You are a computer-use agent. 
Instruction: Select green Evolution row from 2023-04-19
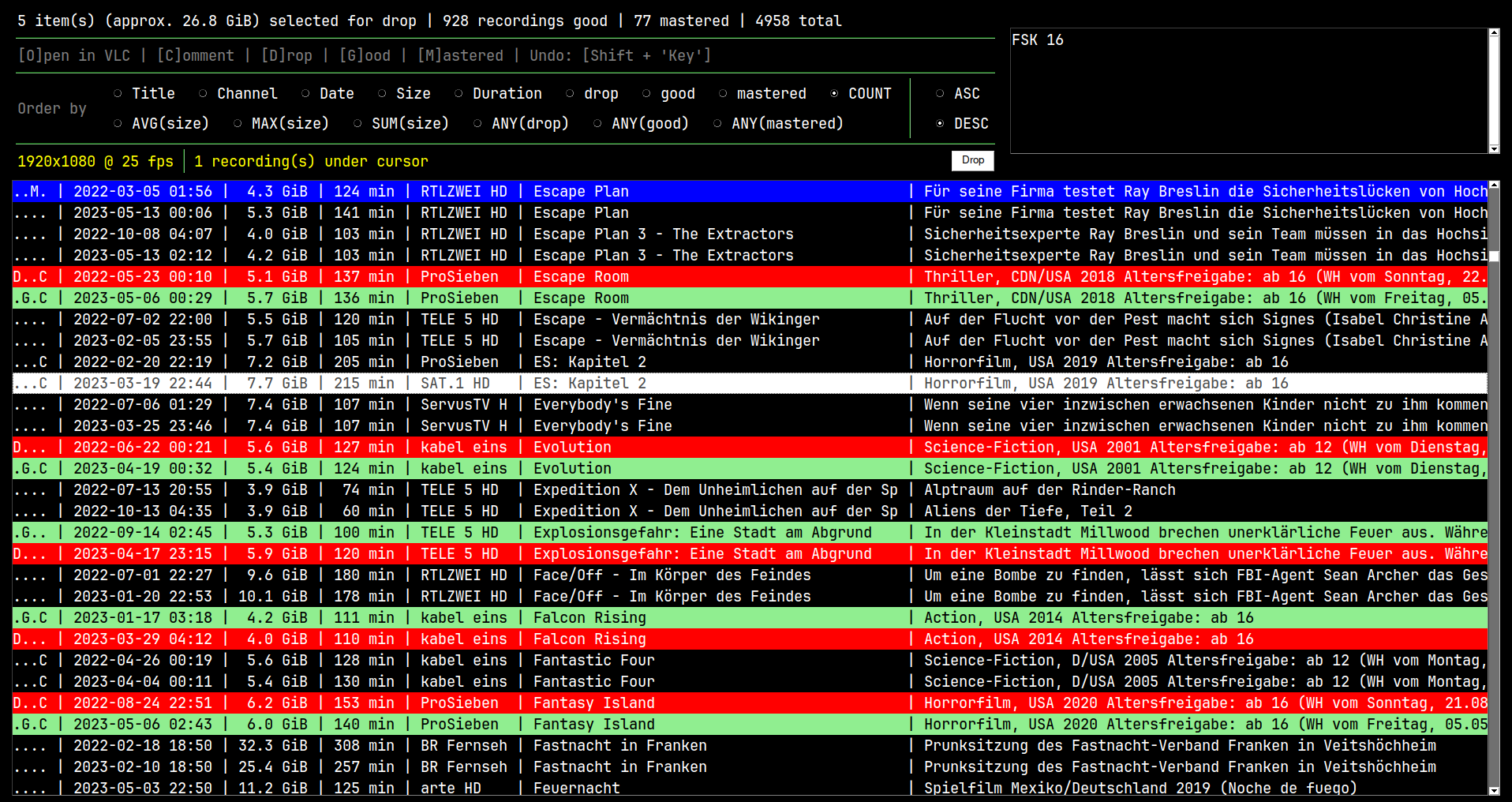pyautogui.click(x=750, y=468)
